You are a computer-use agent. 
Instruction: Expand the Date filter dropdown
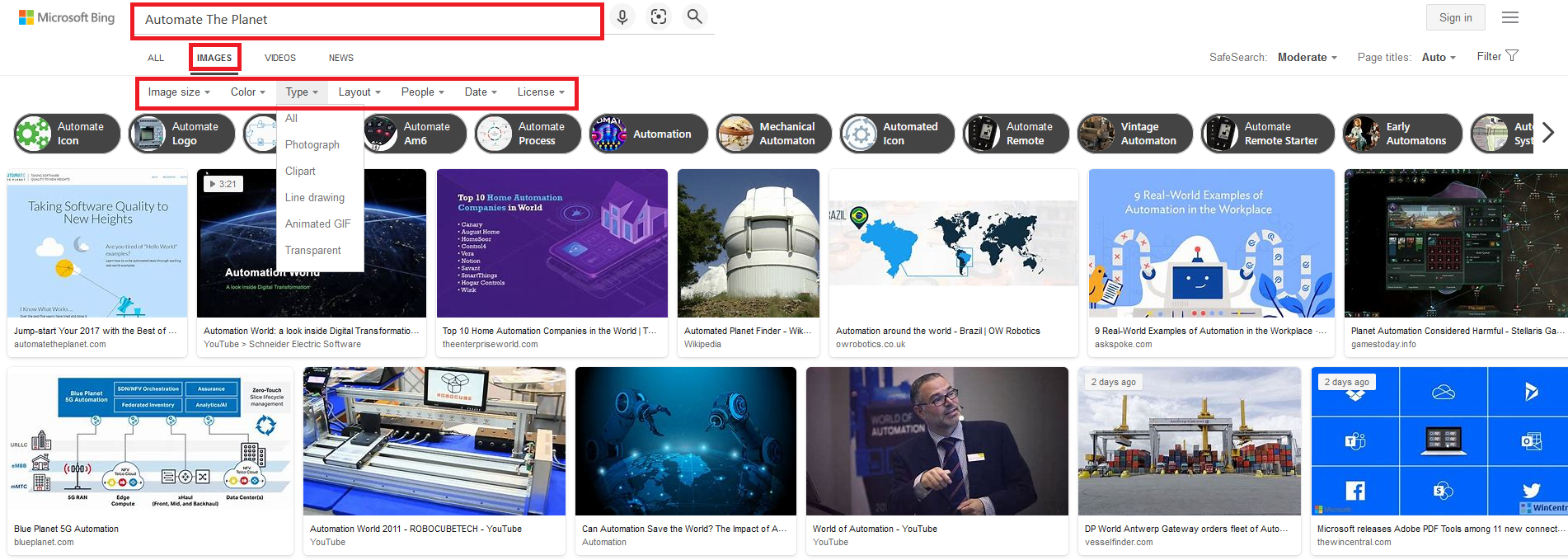pyautogui.click(x=481, y=92)
